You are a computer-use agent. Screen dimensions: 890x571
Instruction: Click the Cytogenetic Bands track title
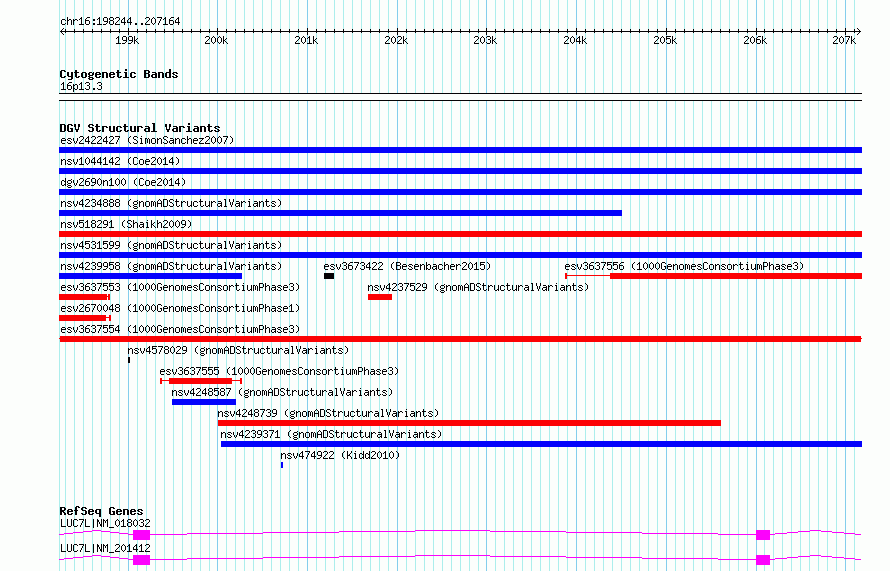pos(119,74)
